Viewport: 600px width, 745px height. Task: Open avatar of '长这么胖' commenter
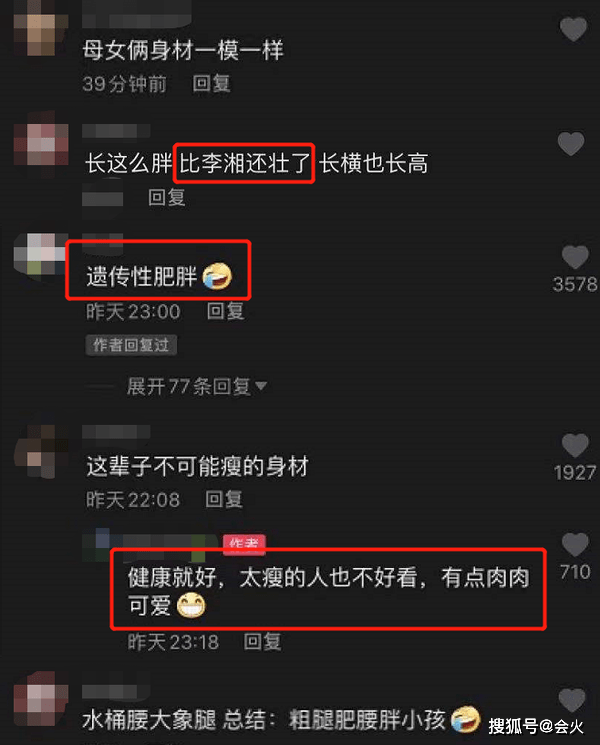41,144
